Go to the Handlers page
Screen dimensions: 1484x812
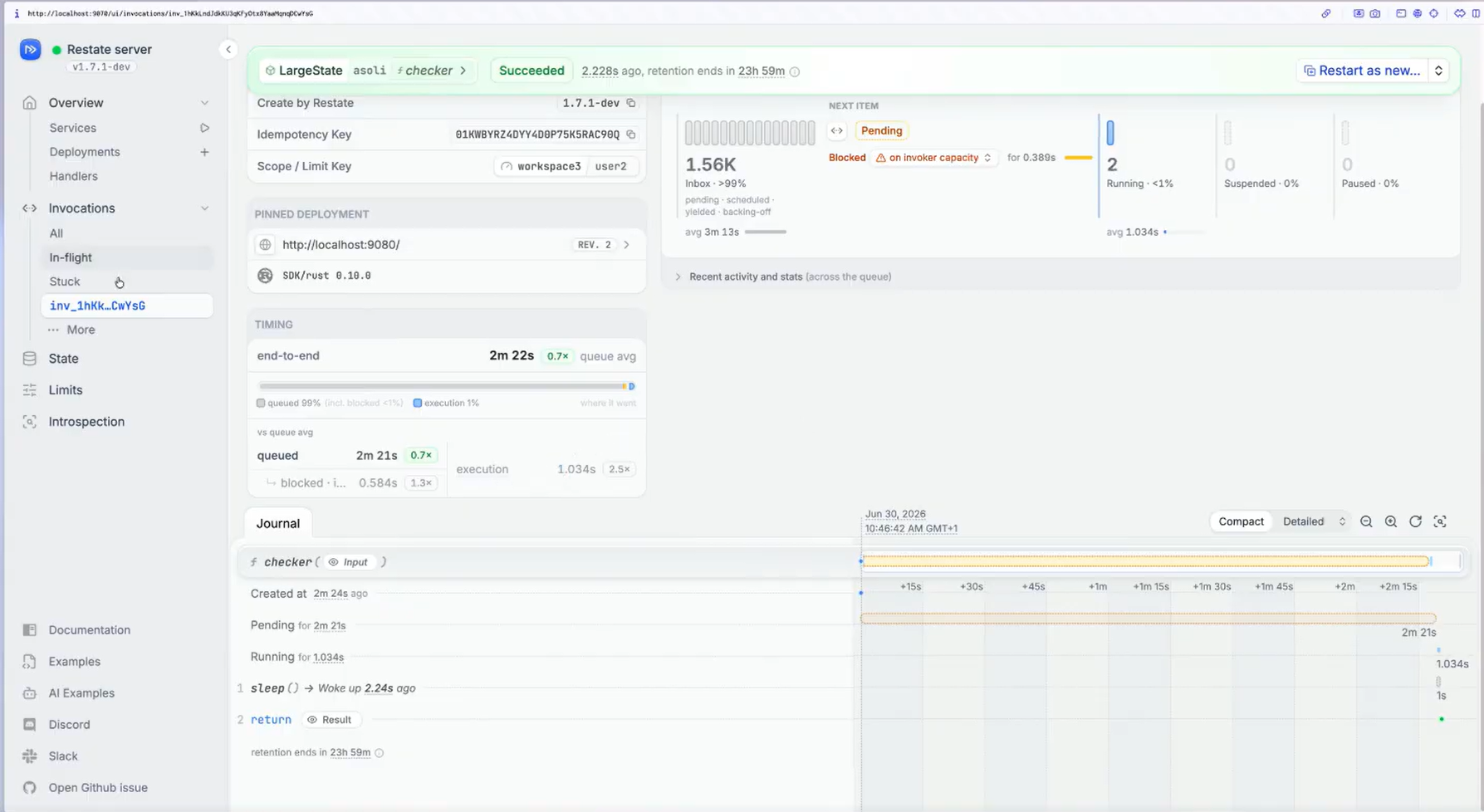(73, 176)
